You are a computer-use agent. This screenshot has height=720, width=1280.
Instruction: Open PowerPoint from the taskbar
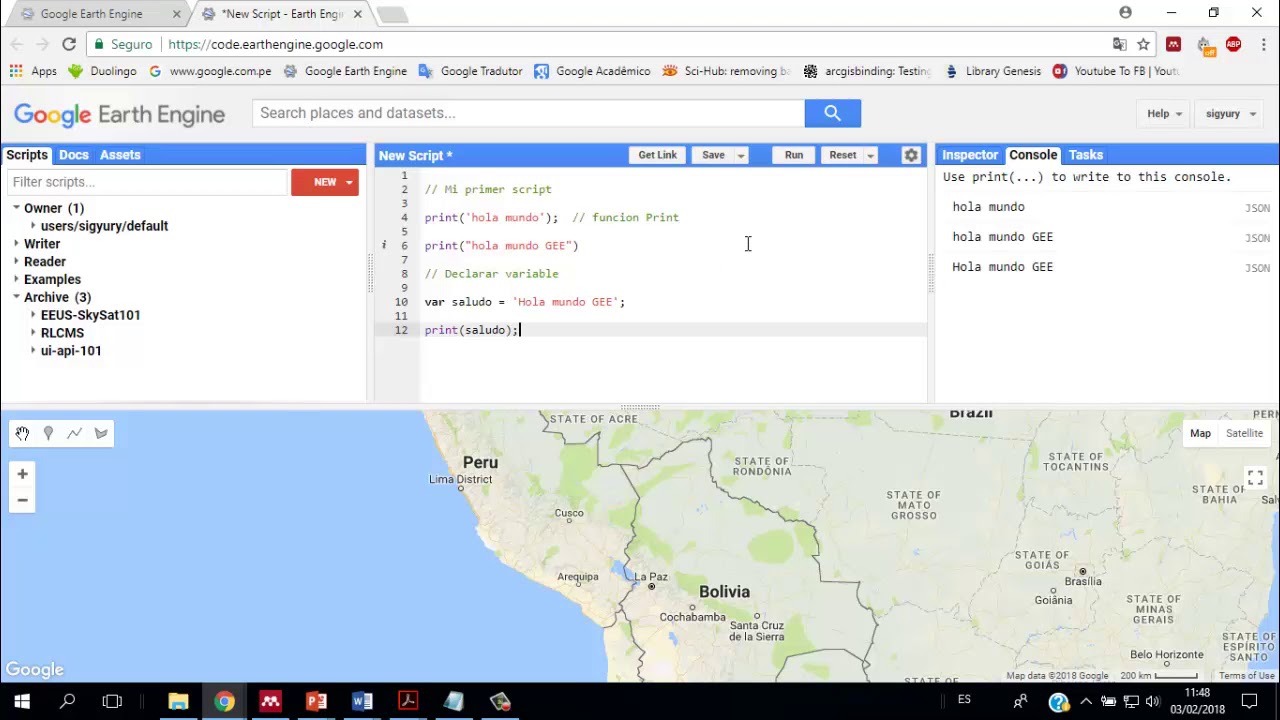[x=316, y=702]
